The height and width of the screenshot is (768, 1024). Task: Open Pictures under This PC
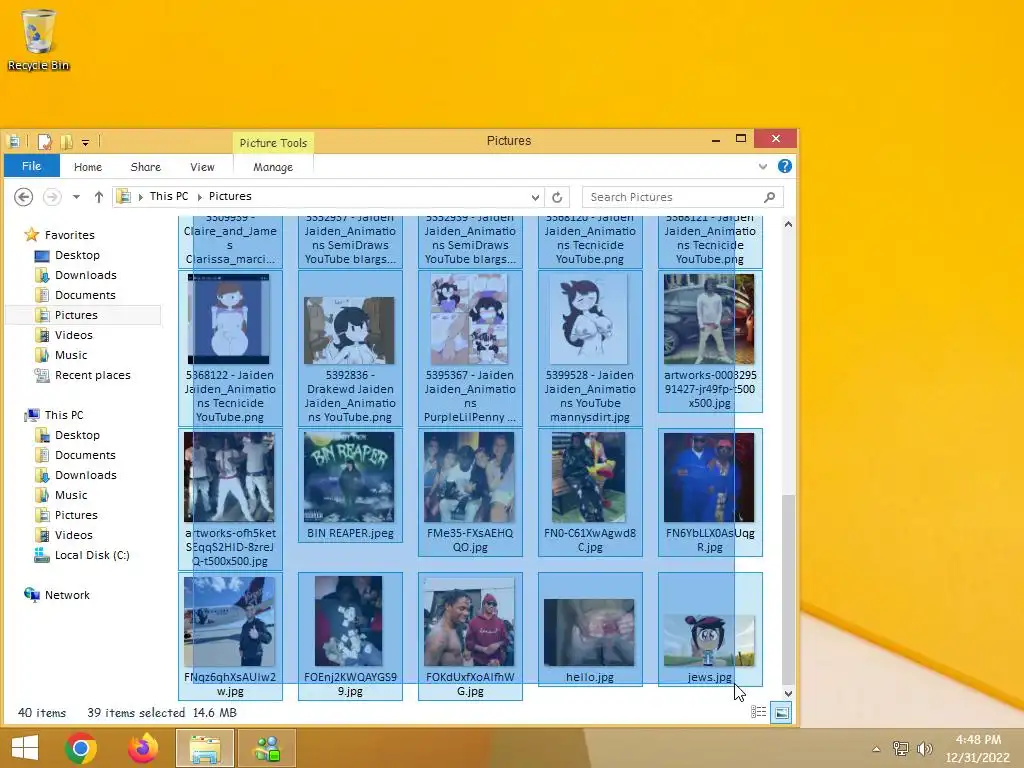click(x=76, y=515)
